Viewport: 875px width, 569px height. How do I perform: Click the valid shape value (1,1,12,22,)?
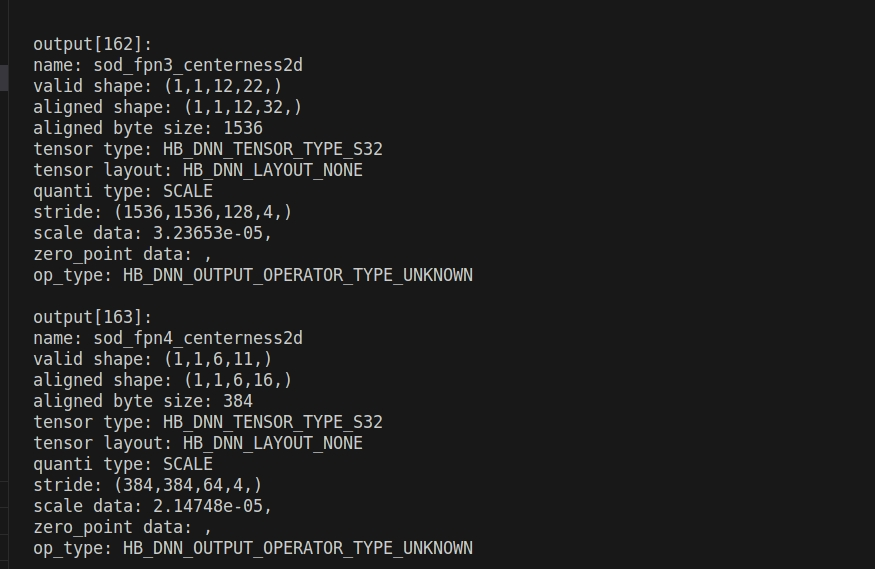click(x=222, y=86)
